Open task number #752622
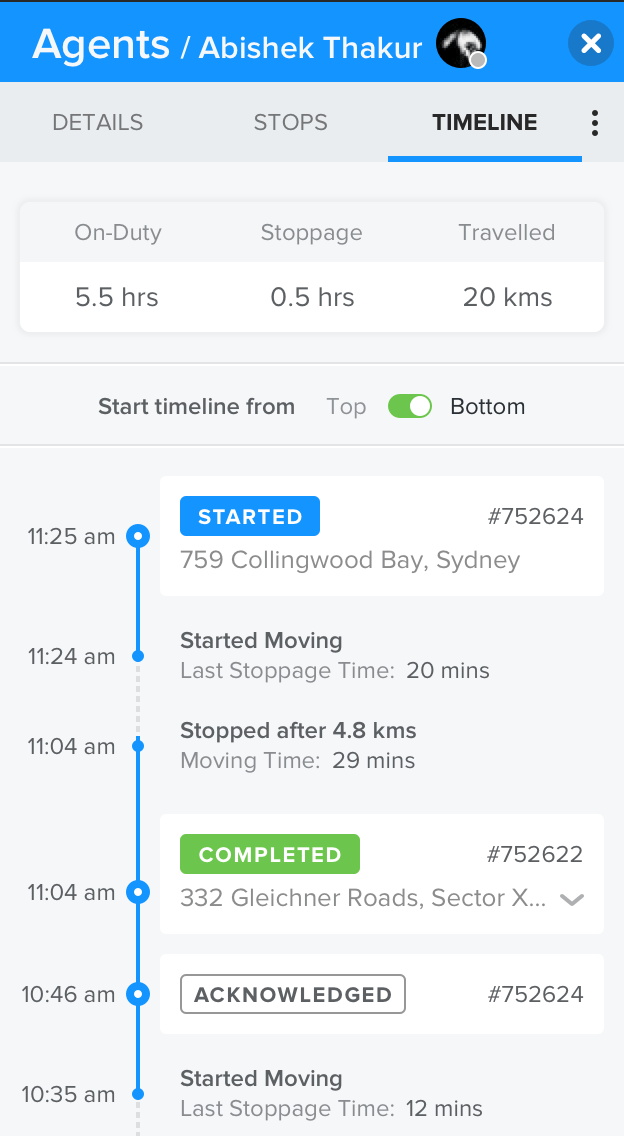The height and width of the screenshot is (1136, 624). (x=535, y=854)
